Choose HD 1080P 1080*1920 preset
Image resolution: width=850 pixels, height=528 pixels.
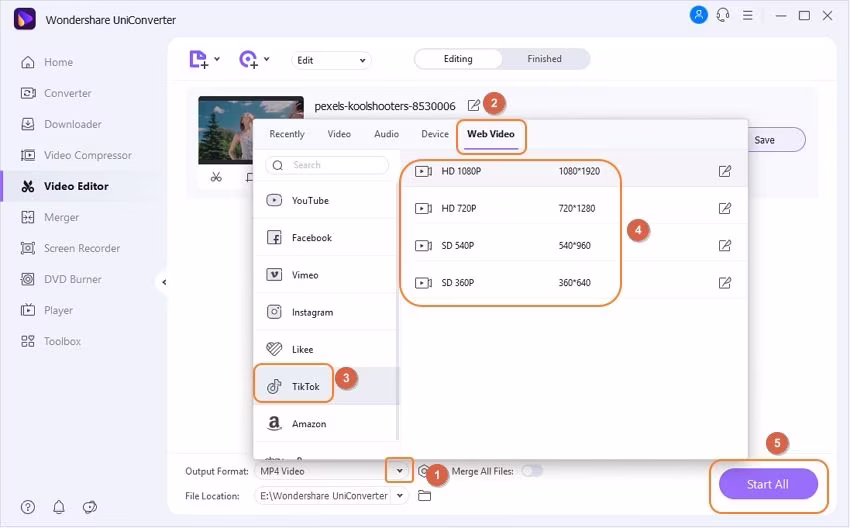click(x=574, y=171)
